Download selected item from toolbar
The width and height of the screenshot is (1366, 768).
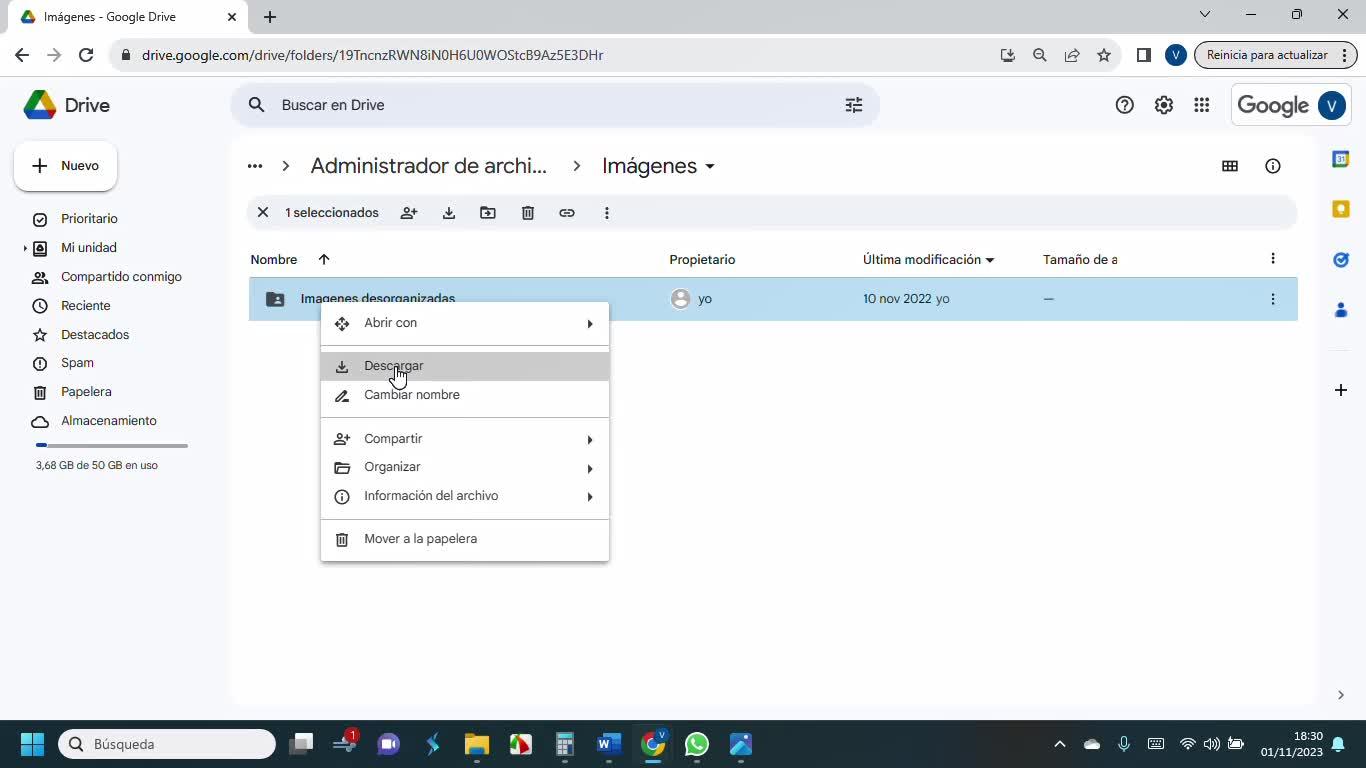click(449, 213)
